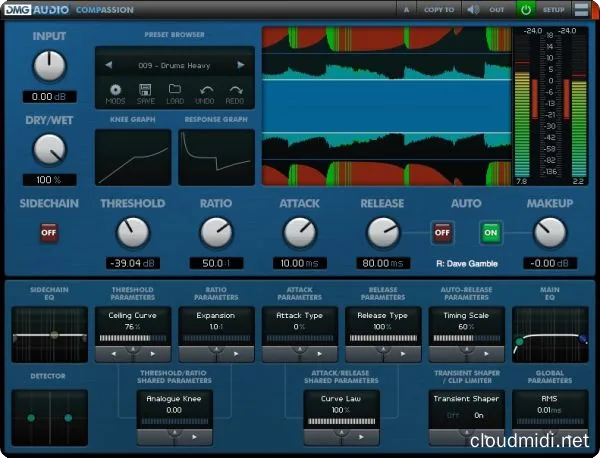Screen dimensions: 600x458
Task: Click next arrow under Expansion
Action: (x=236, y=354)
